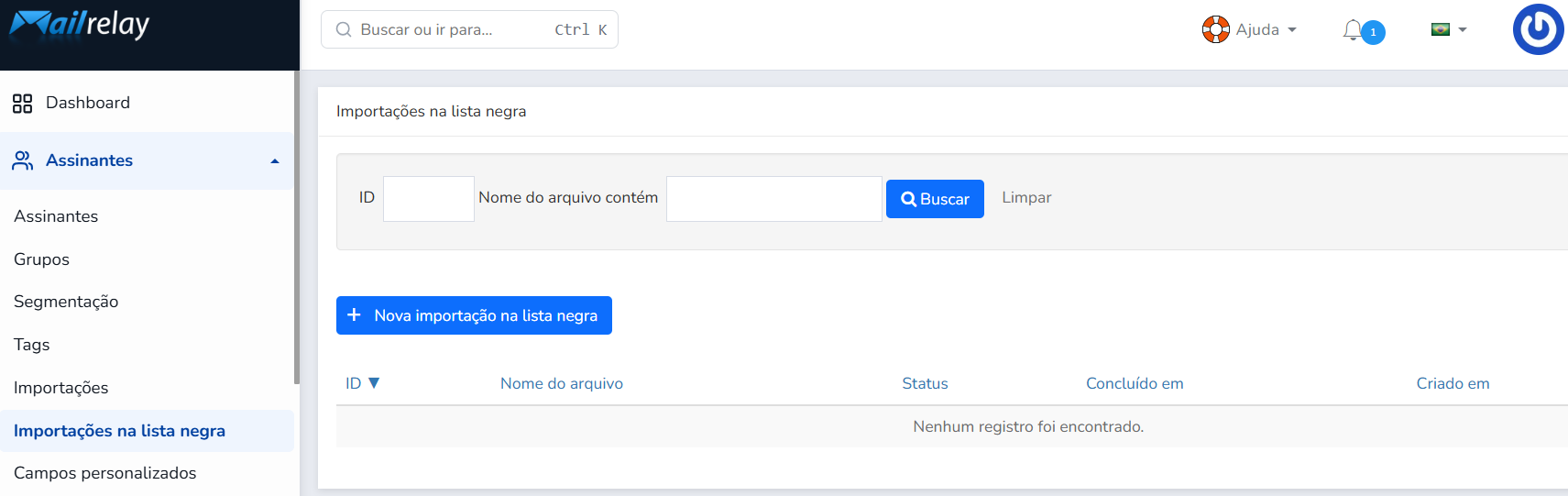Open notifications bell icon
Screen dimensions: 1568x496
click(1353, 30)
